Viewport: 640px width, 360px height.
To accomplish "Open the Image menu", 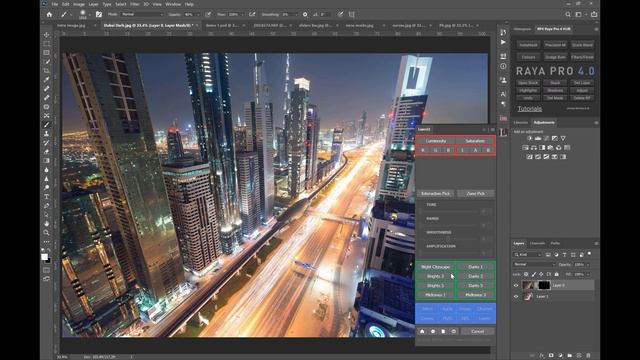I will pyautogui.click(x=79, y=4).
